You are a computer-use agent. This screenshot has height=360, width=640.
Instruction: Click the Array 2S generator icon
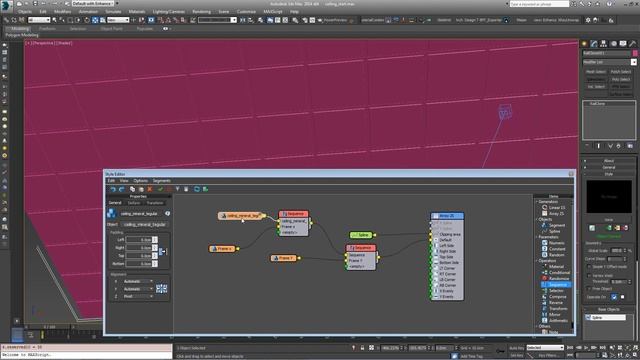(x=544, y=213)
